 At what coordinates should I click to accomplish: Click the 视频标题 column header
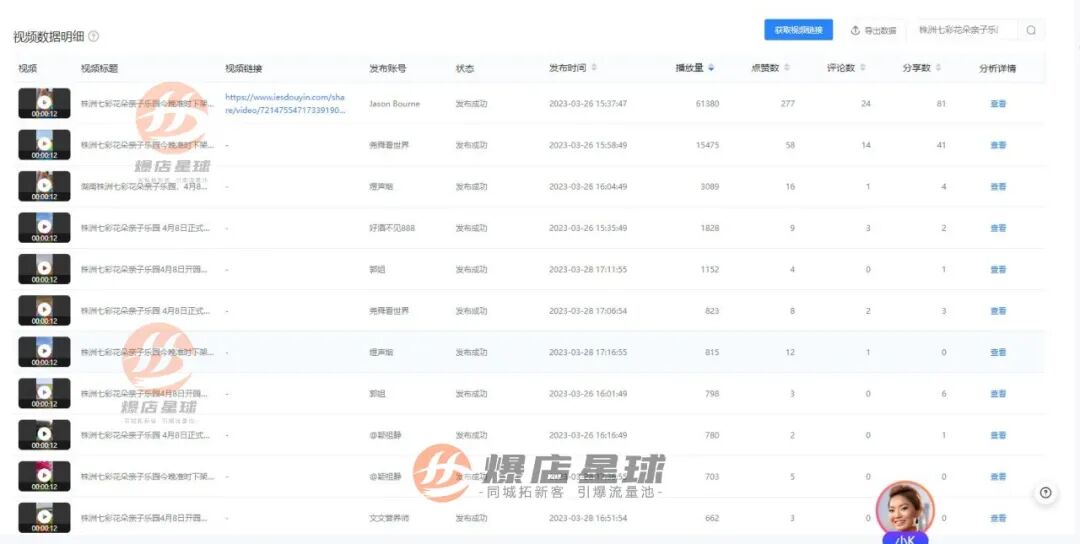99,68
